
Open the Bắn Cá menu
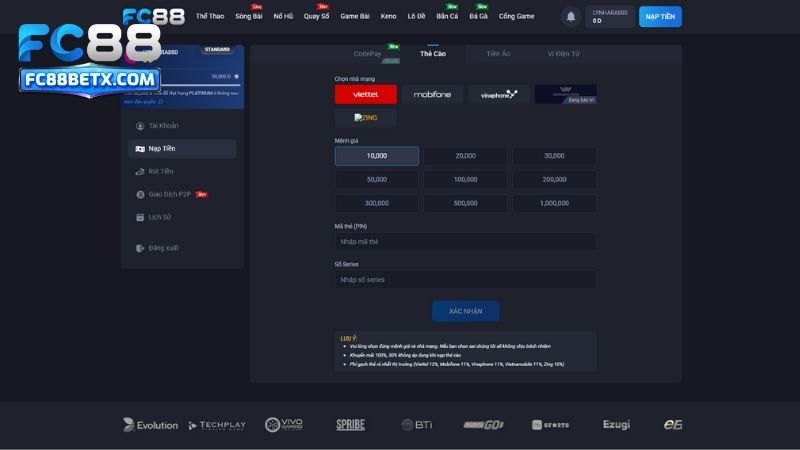447,16
